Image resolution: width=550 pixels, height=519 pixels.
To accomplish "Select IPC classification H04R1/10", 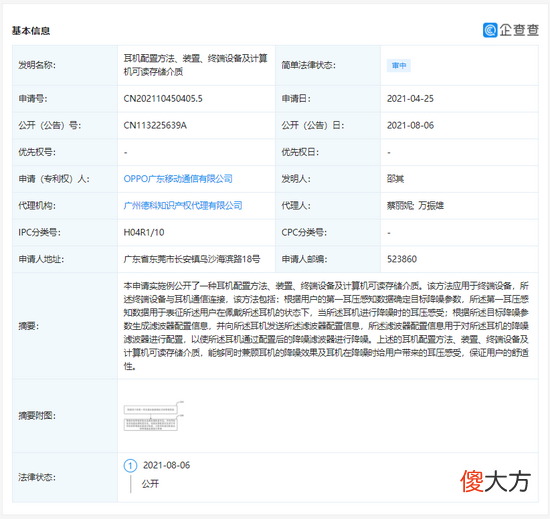I will tap(144, 232).
